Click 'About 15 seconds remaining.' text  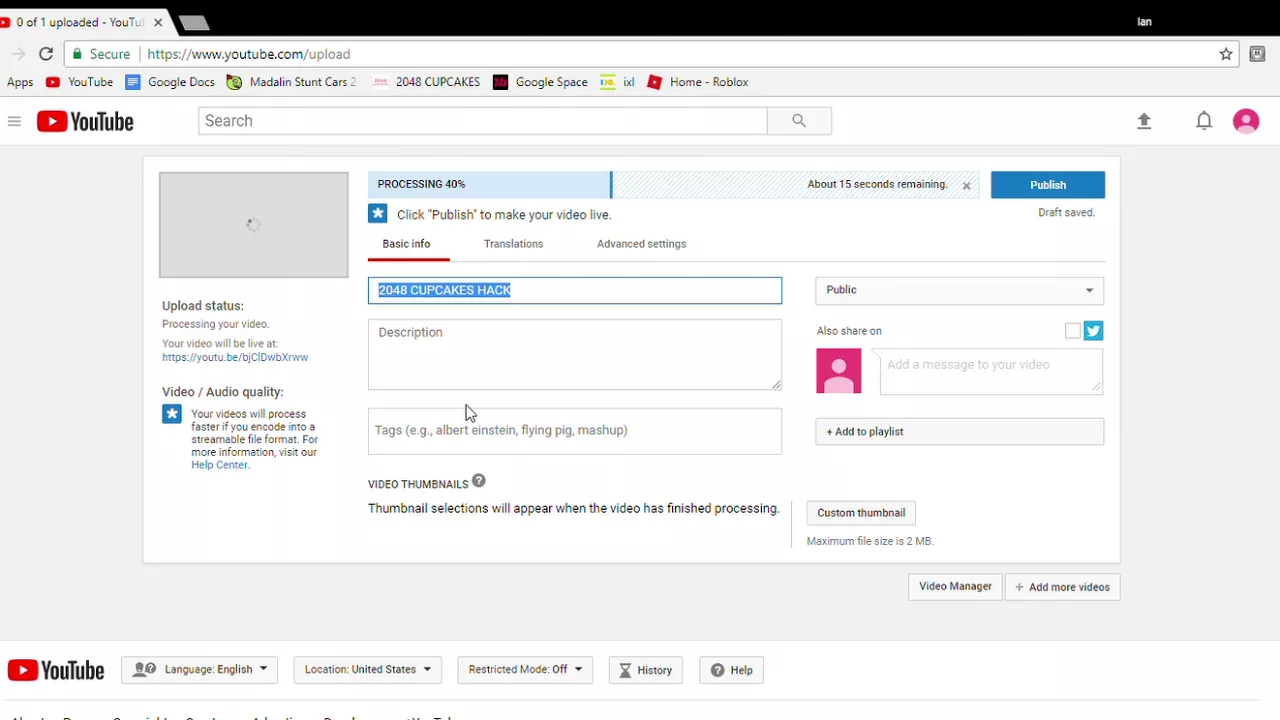point(878,184)
